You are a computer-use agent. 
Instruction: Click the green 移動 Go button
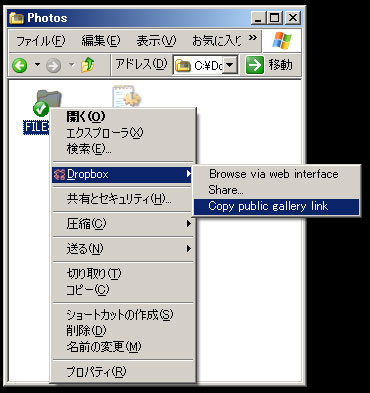270,64
